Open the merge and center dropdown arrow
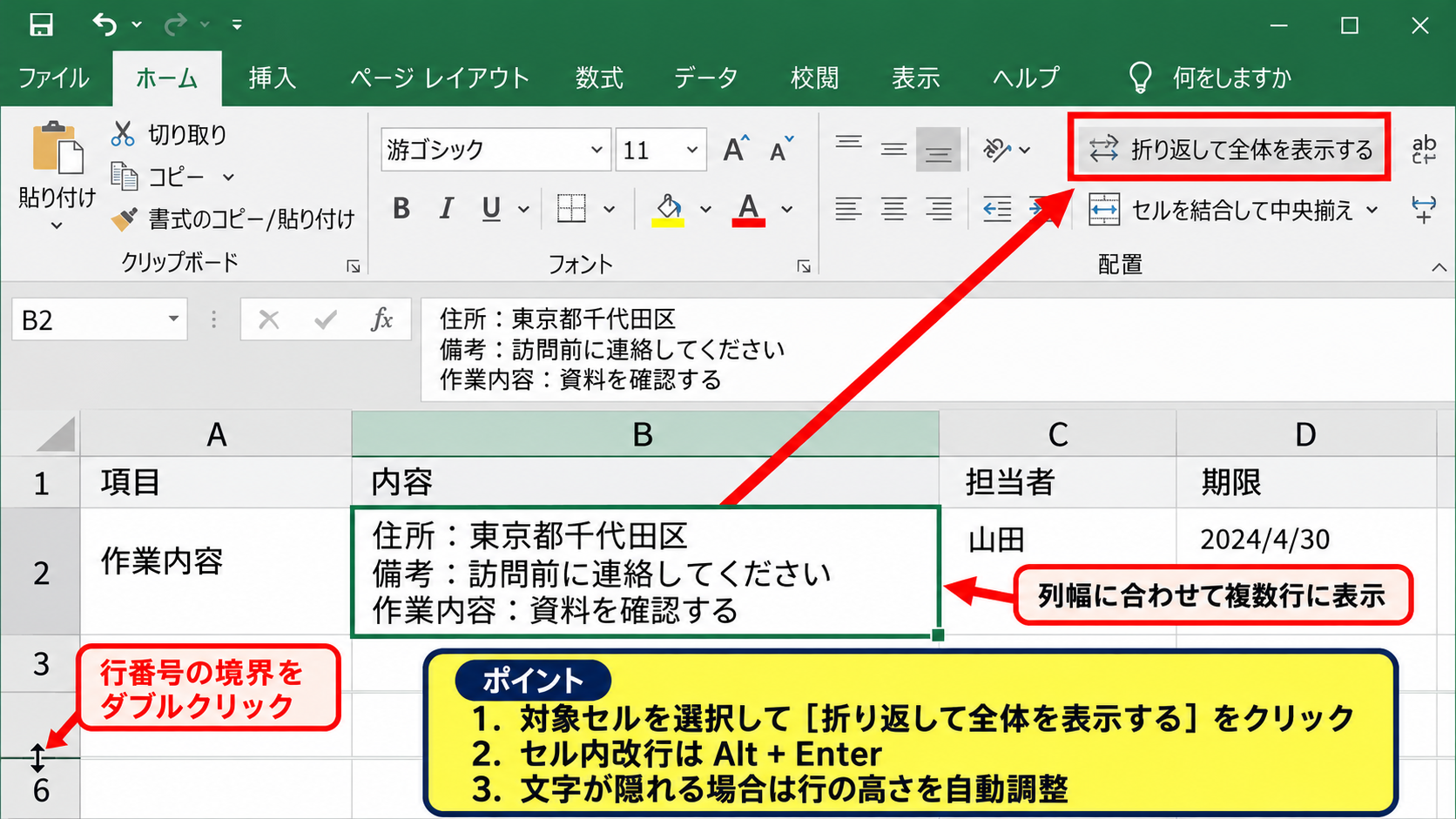 tap(1372, 210)
